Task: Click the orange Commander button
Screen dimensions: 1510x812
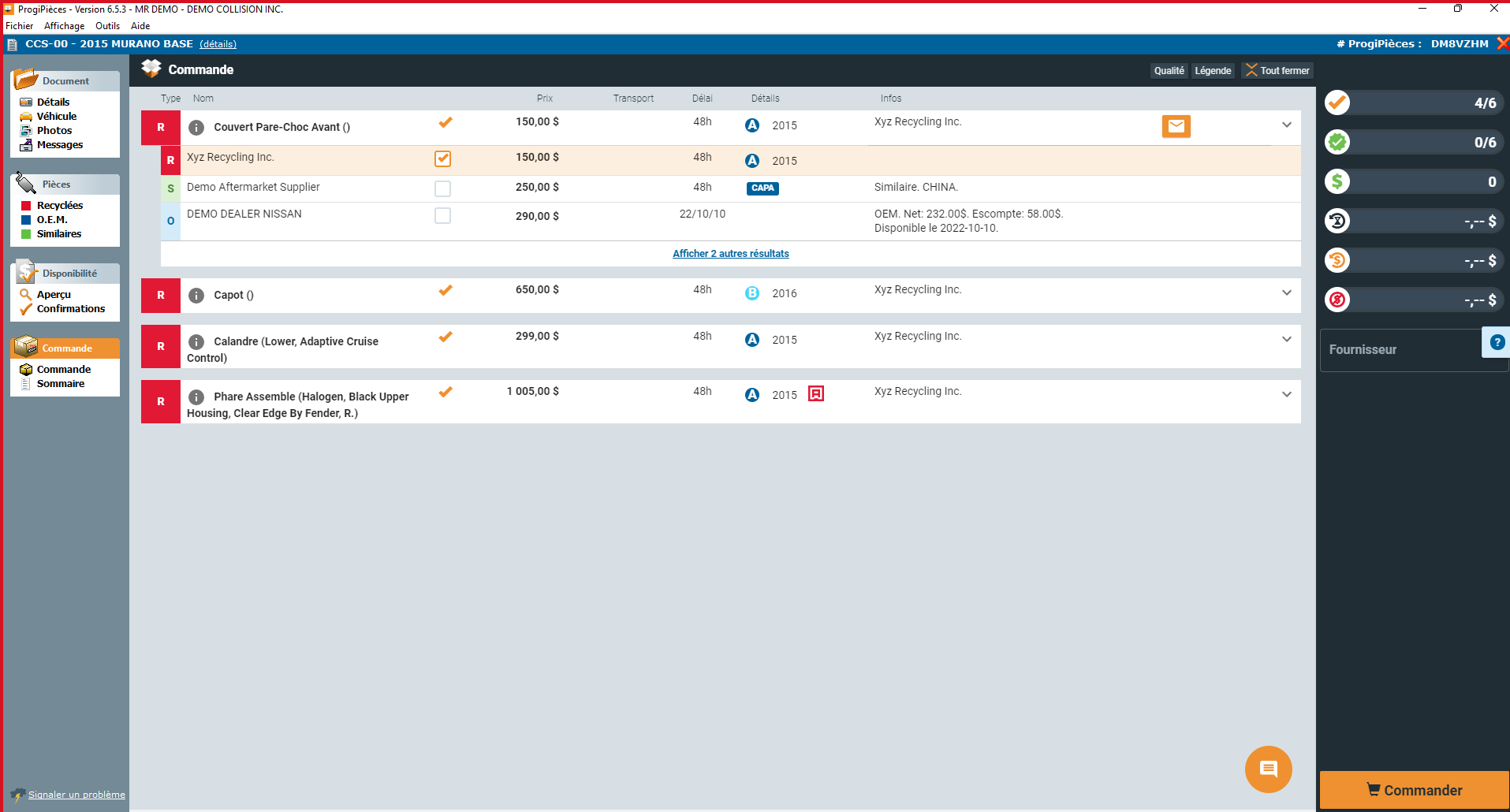Action: [x=1414, y=790]
